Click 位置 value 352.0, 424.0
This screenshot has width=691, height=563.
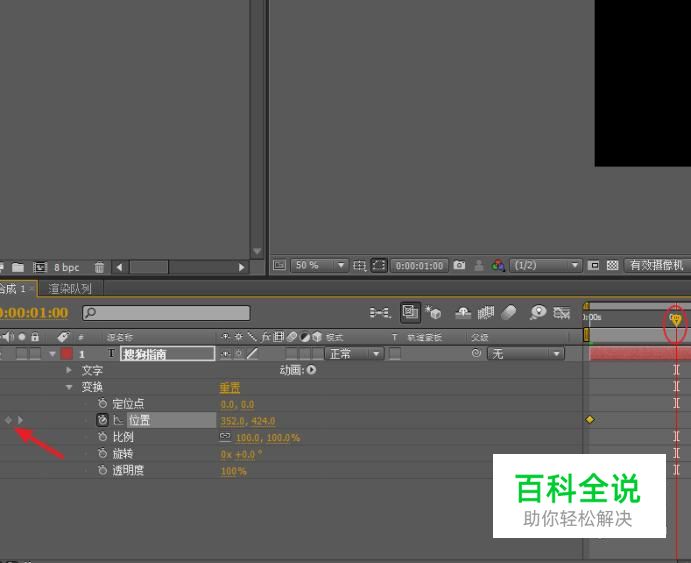tap(248, 421)
